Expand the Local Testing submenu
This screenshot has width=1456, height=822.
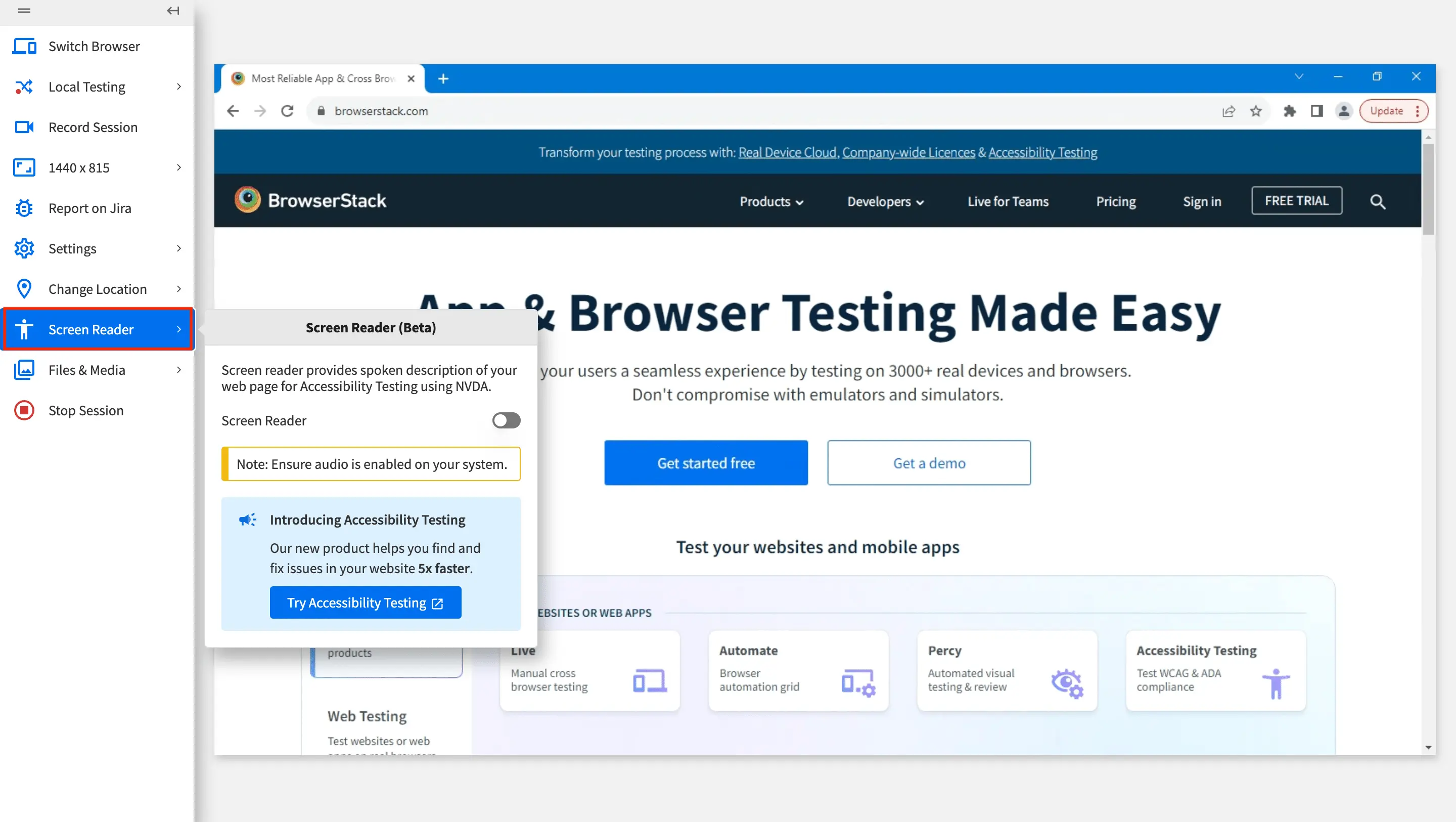pos(178,86)
